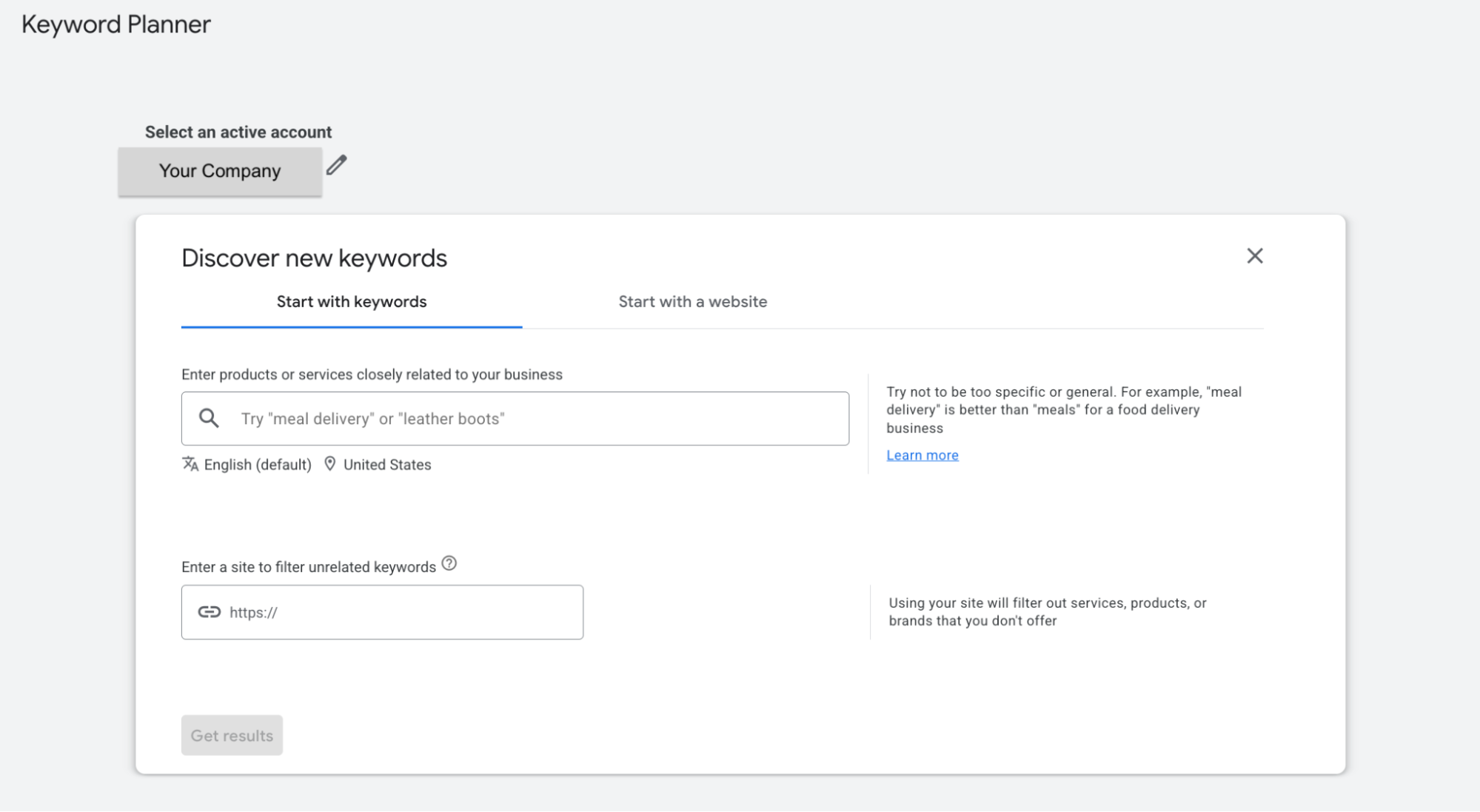Click the Discover new keywords heading
This screenshot has height=812, width=1480.
pos(314,258)
